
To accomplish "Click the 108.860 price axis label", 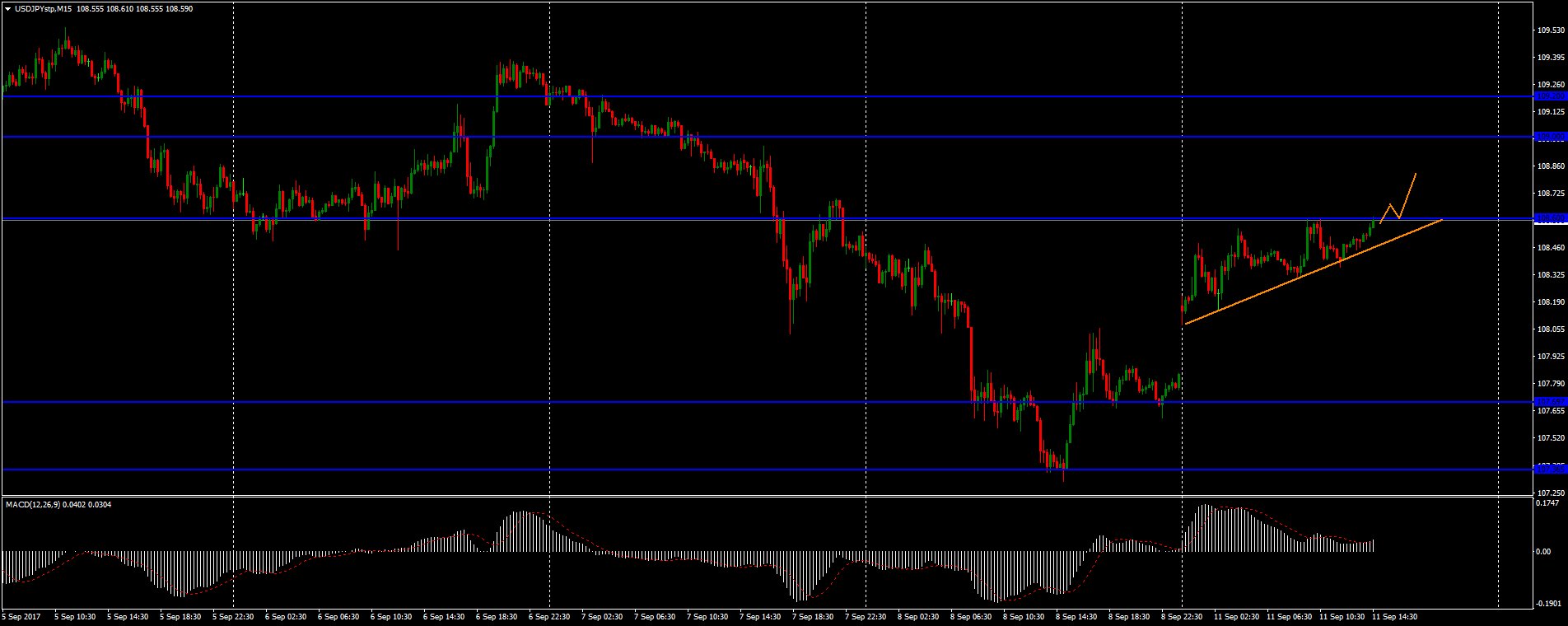I will tap(1550, 166).
